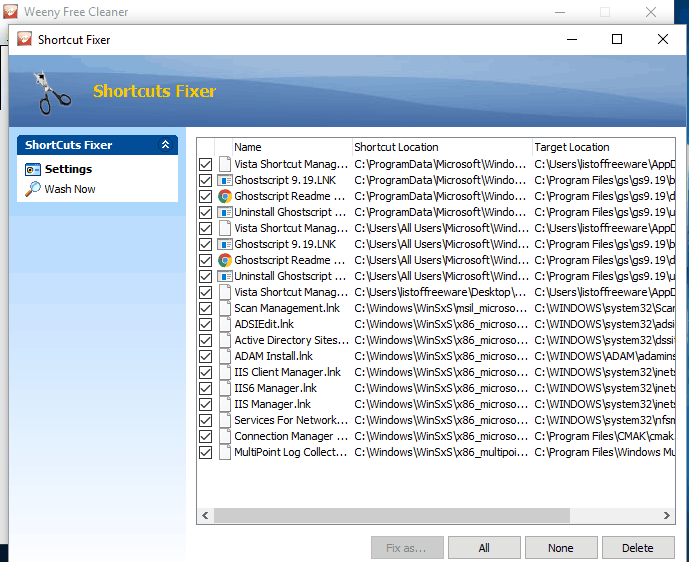Uncheck the Connection Manager checkbox
Image resolution: width=689 pixels, height=562 pixels.
coord(205,436)
